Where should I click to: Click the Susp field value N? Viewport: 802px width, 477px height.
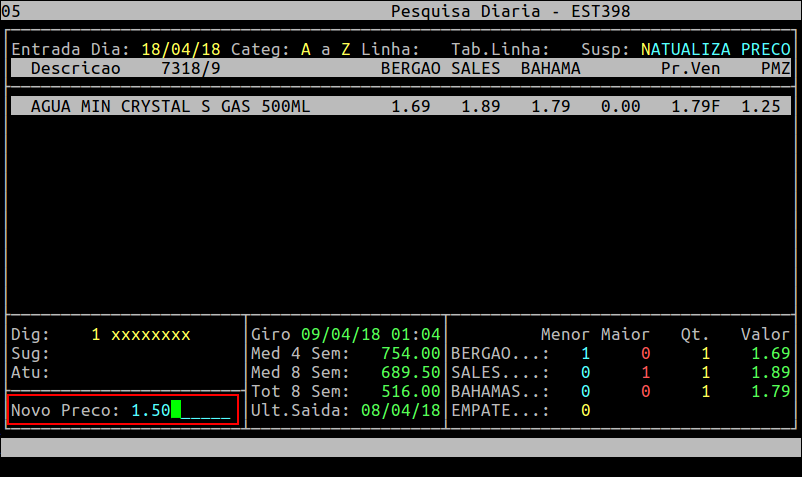pos(645,49)
